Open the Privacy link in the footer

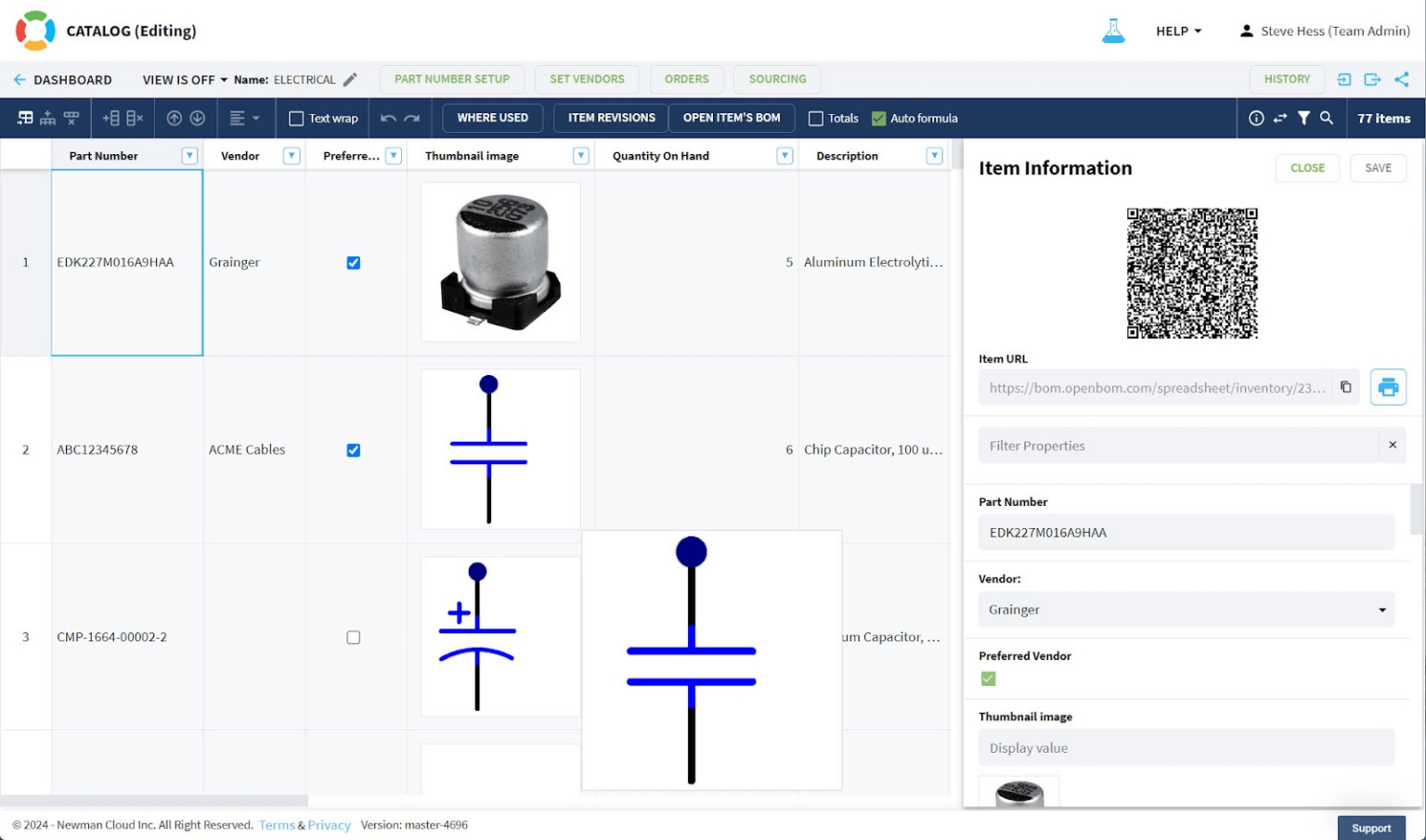pos(329,824)
